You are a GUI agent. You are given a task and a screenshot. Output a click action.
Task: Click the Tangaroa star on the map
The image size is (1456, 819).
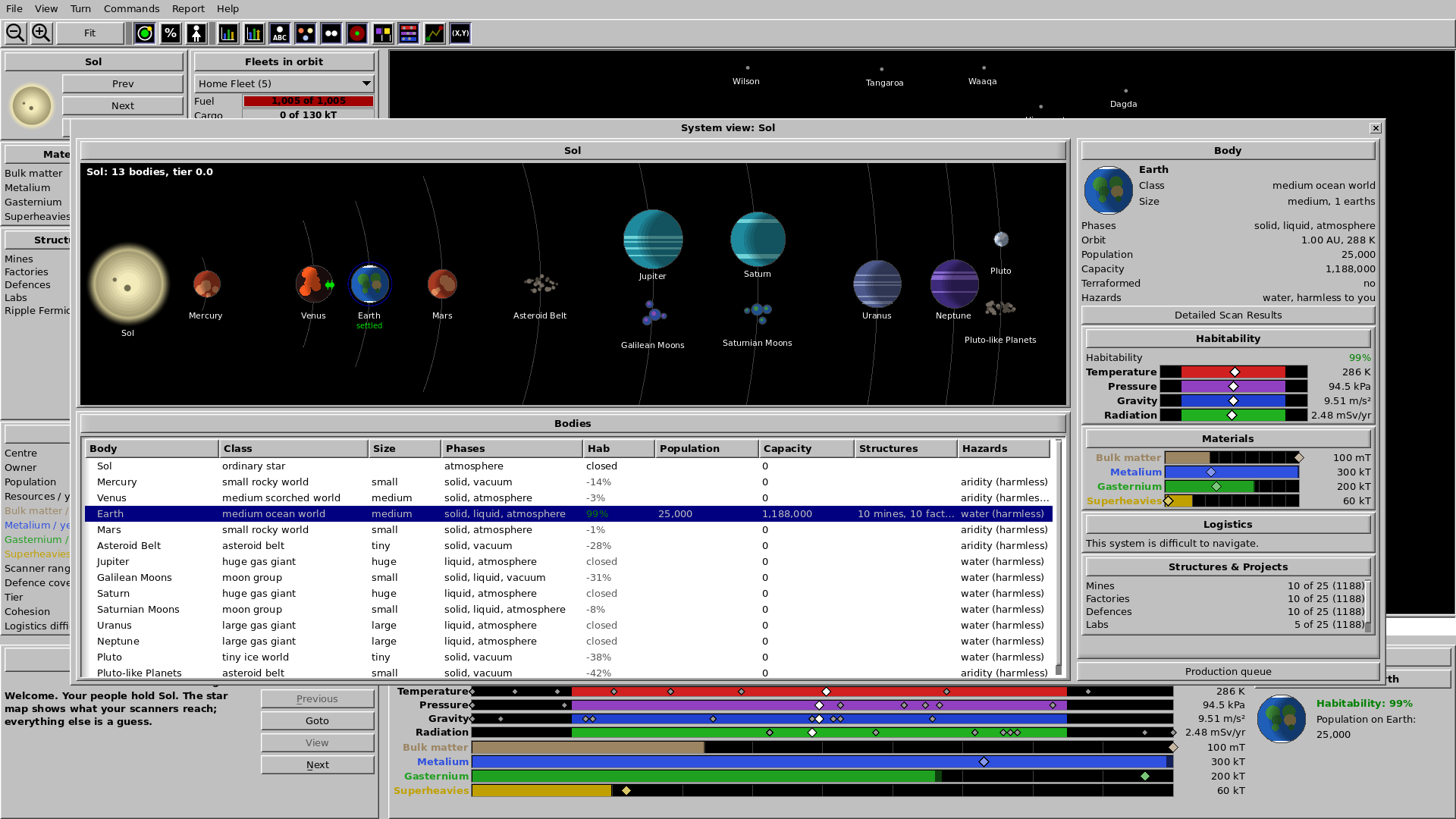tap(881, 70)
